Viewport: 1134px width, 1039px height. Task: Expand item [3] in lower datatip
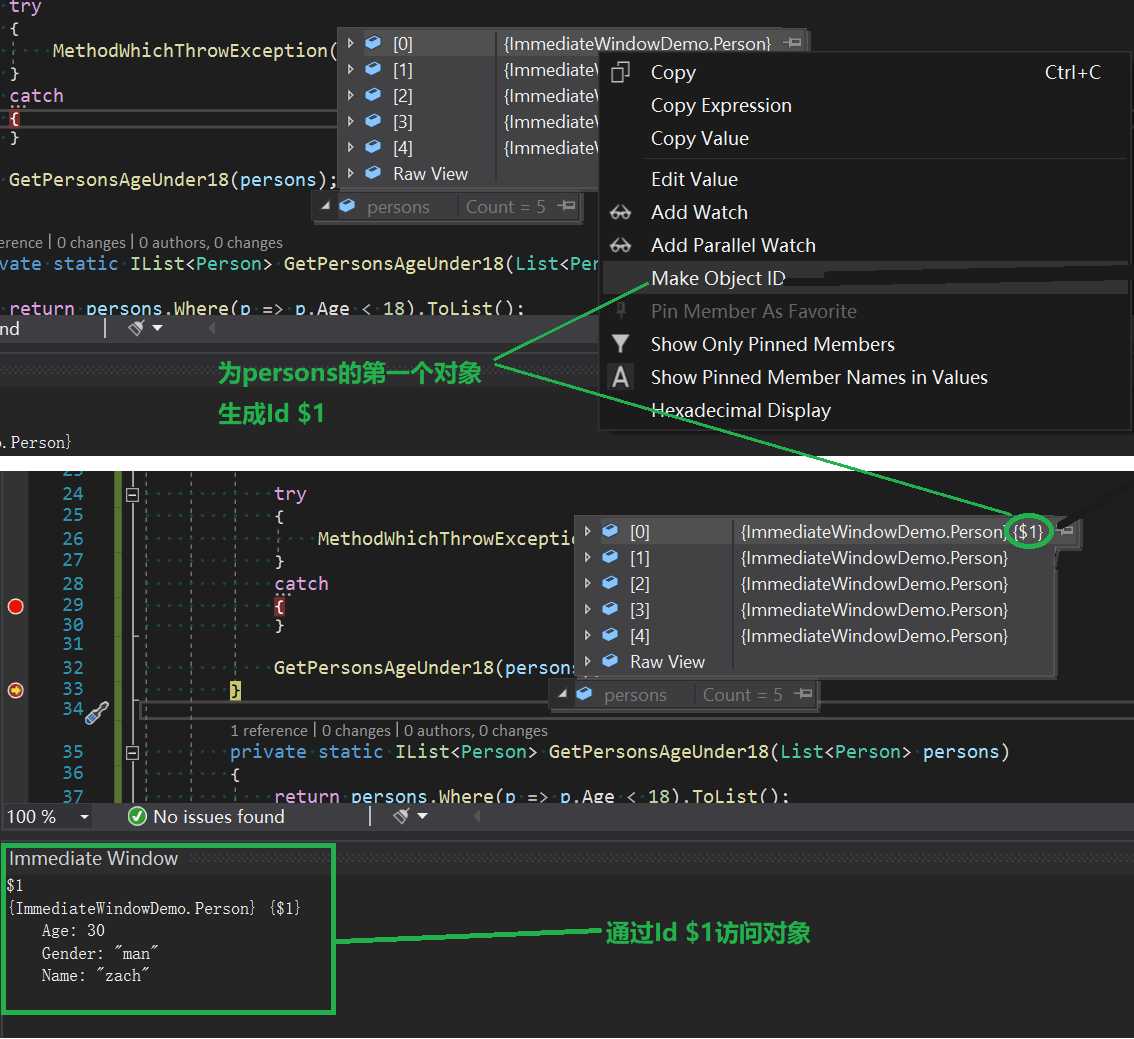[x=587, y=610]
